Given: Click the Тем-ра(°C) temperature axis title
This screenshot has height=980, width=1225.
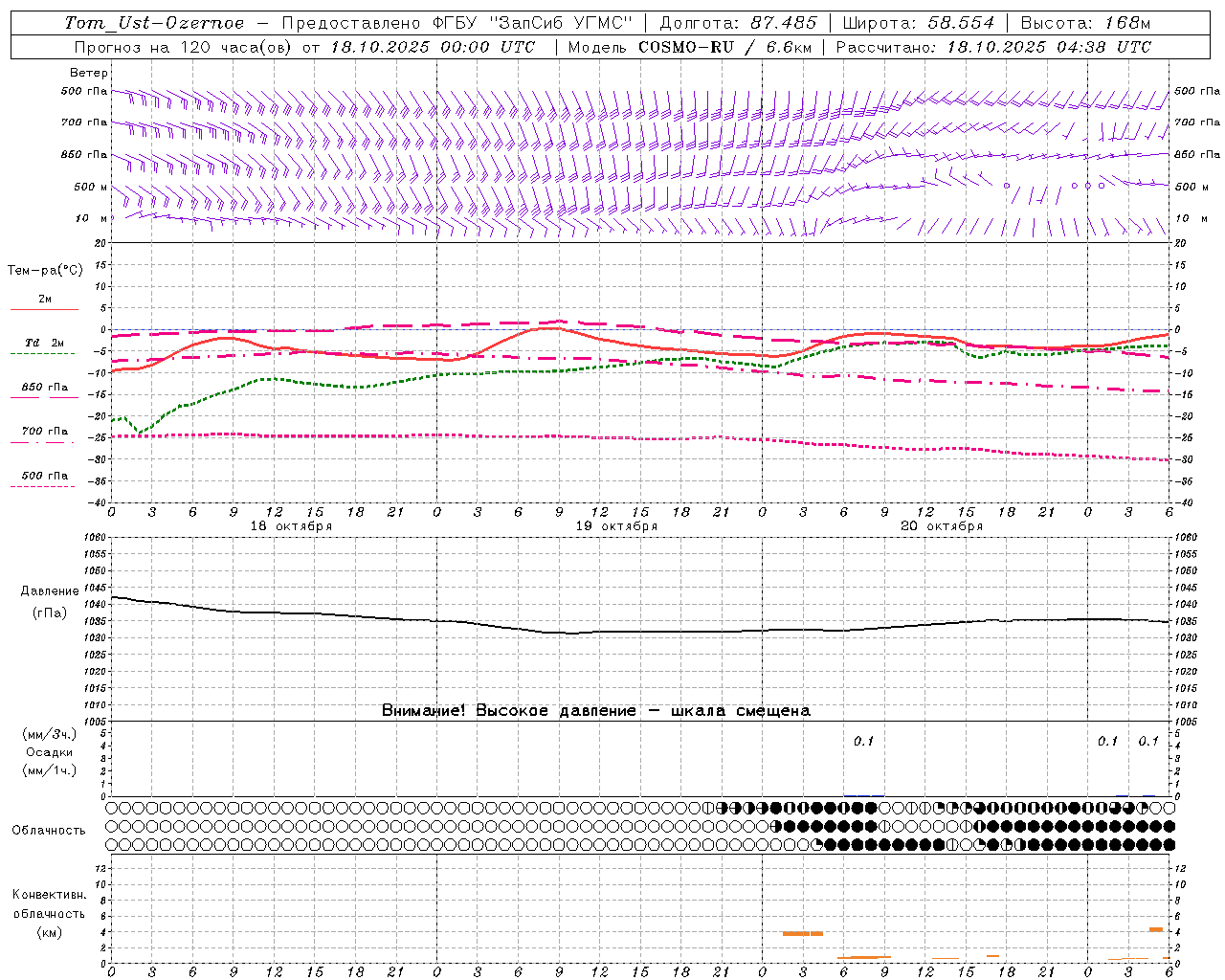Looking at the screenshot, I should click(45, 271).
